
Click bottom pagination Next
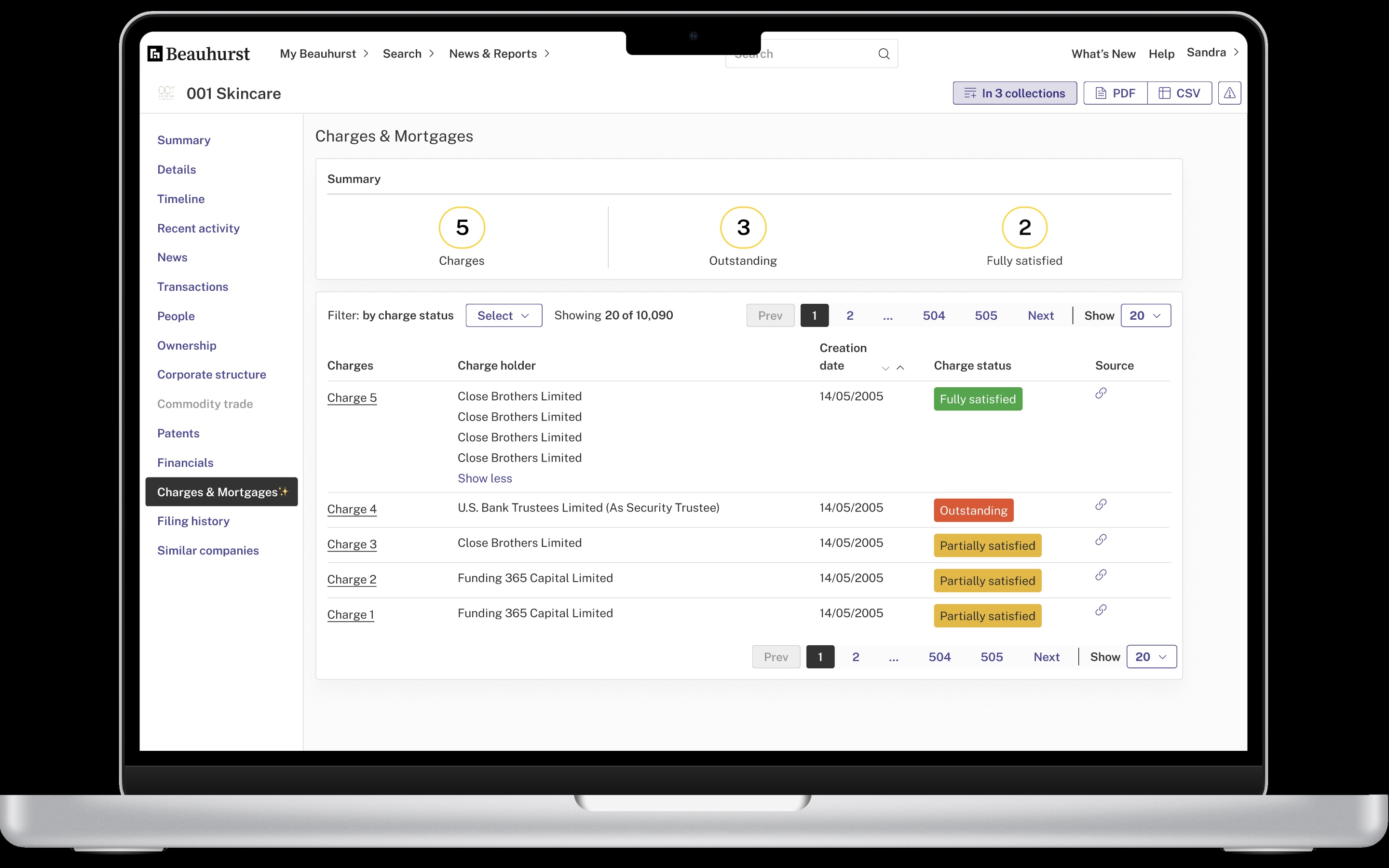coord(1047,657)
